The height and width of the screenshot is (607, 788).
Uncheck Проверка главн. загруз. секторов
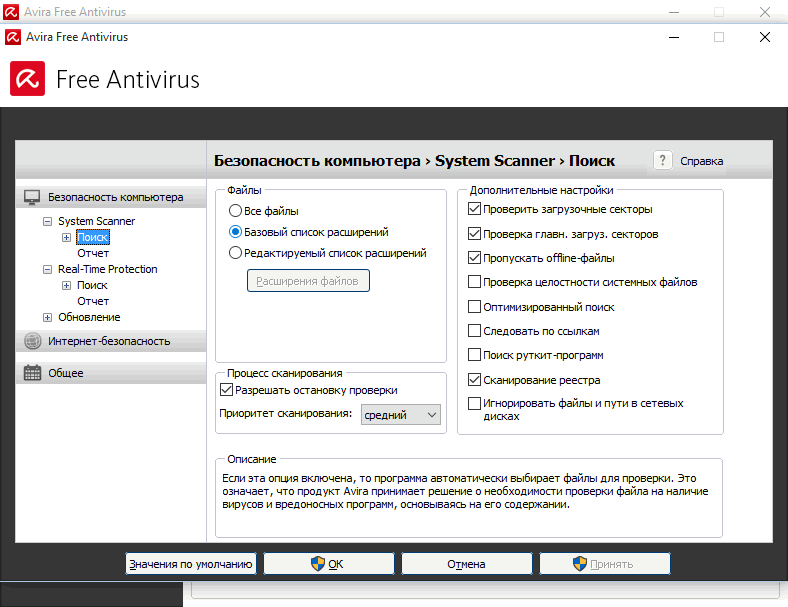coord(474,234)
